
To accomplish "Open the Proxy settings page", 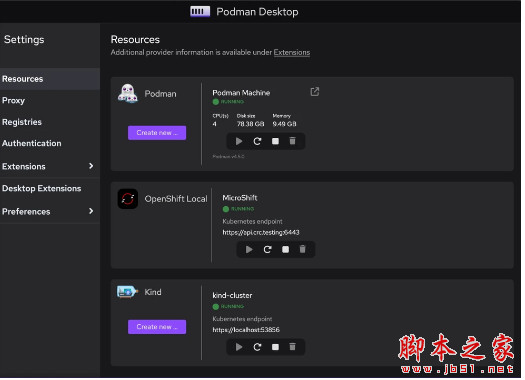I will (50, 101).
